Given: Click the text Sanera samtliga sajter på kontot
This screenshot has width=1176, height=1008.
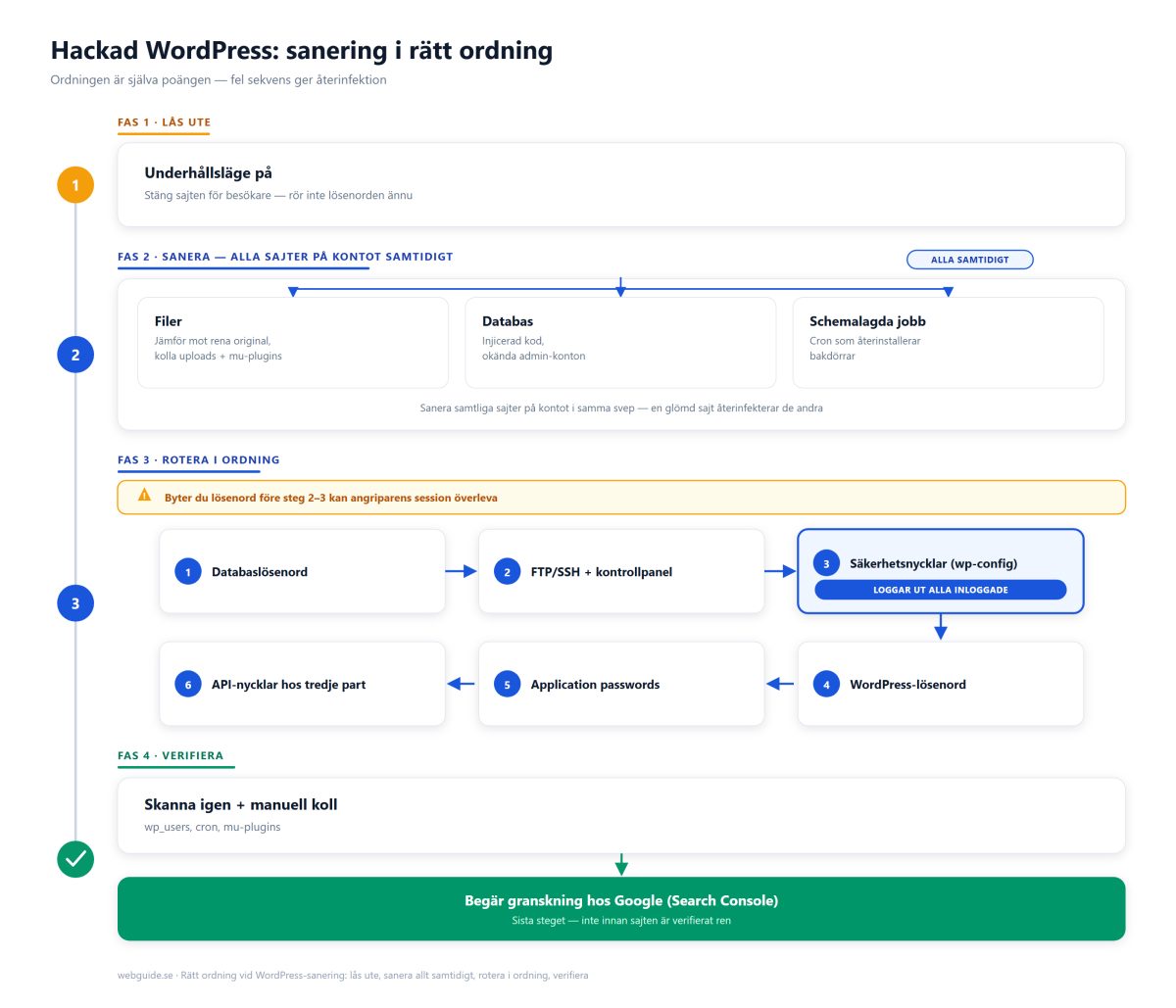Looking at the screenshot, I should coord(621,408).
